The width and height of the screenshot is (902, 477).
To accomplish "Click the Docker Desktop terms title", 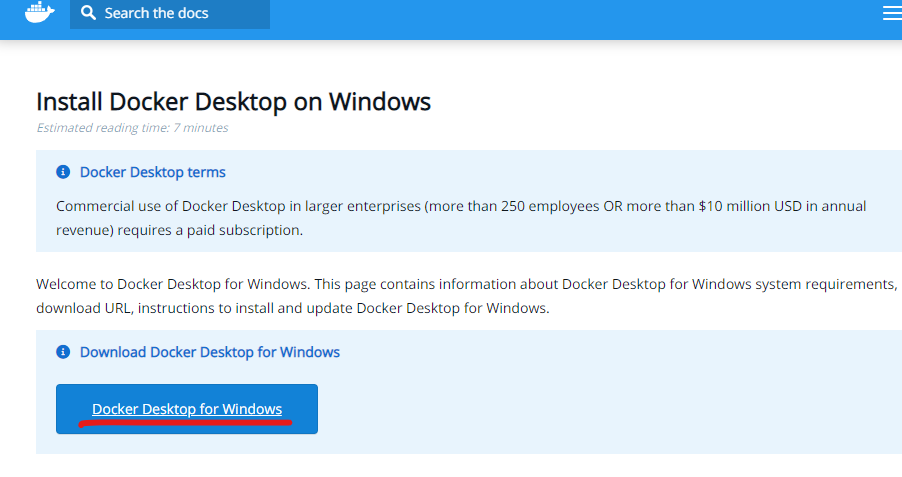I will tap(152, 172).
